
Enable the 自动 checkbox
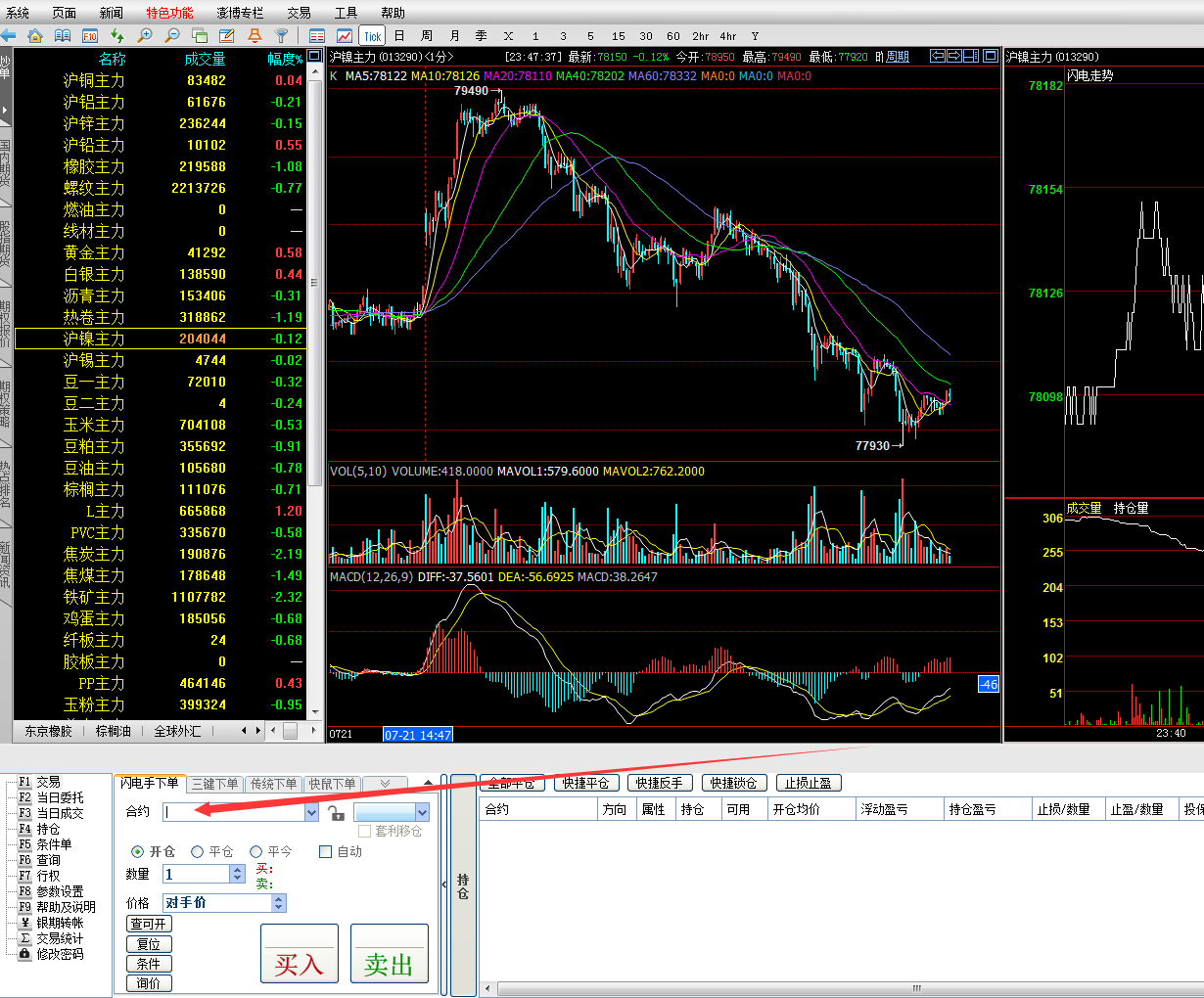coord(326,852)
